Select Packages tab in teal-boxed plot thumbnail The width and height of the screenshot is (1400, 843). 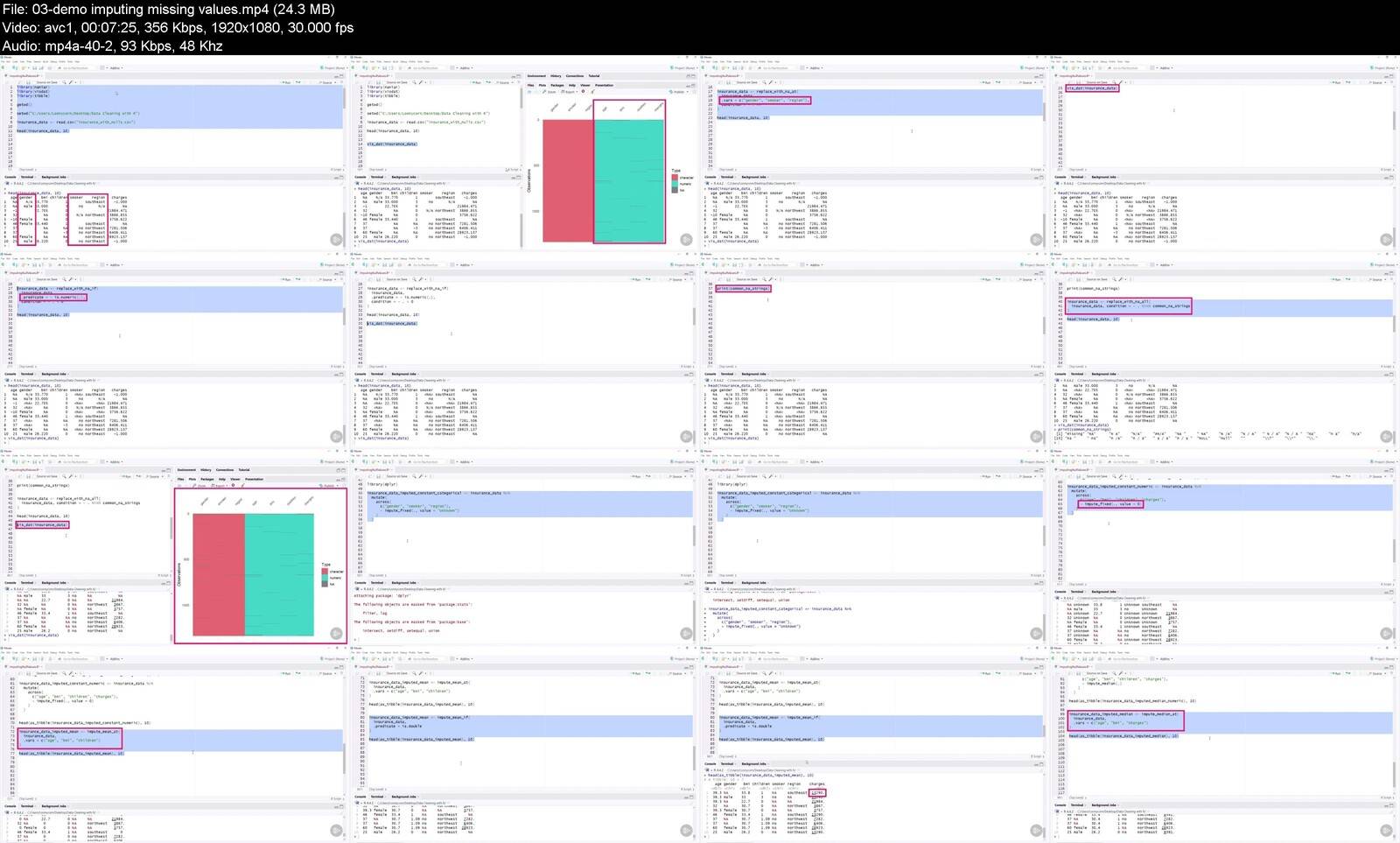pos(557,85)
